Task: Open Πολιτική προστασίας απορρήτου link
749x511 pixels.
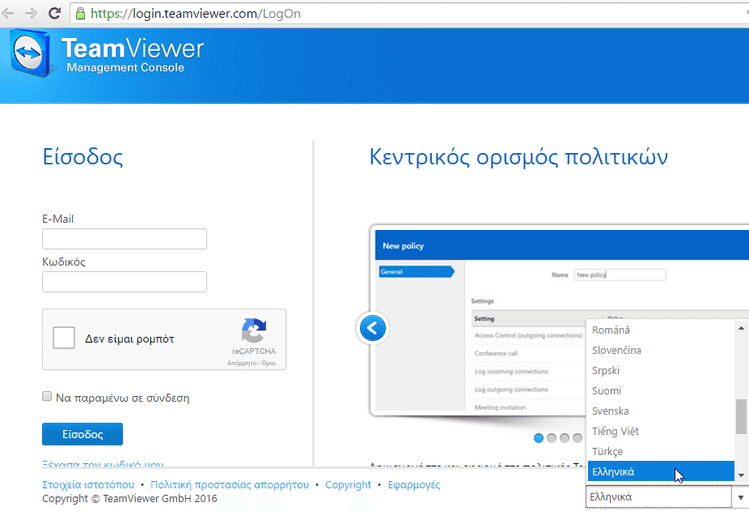Action: click(229, 485)
